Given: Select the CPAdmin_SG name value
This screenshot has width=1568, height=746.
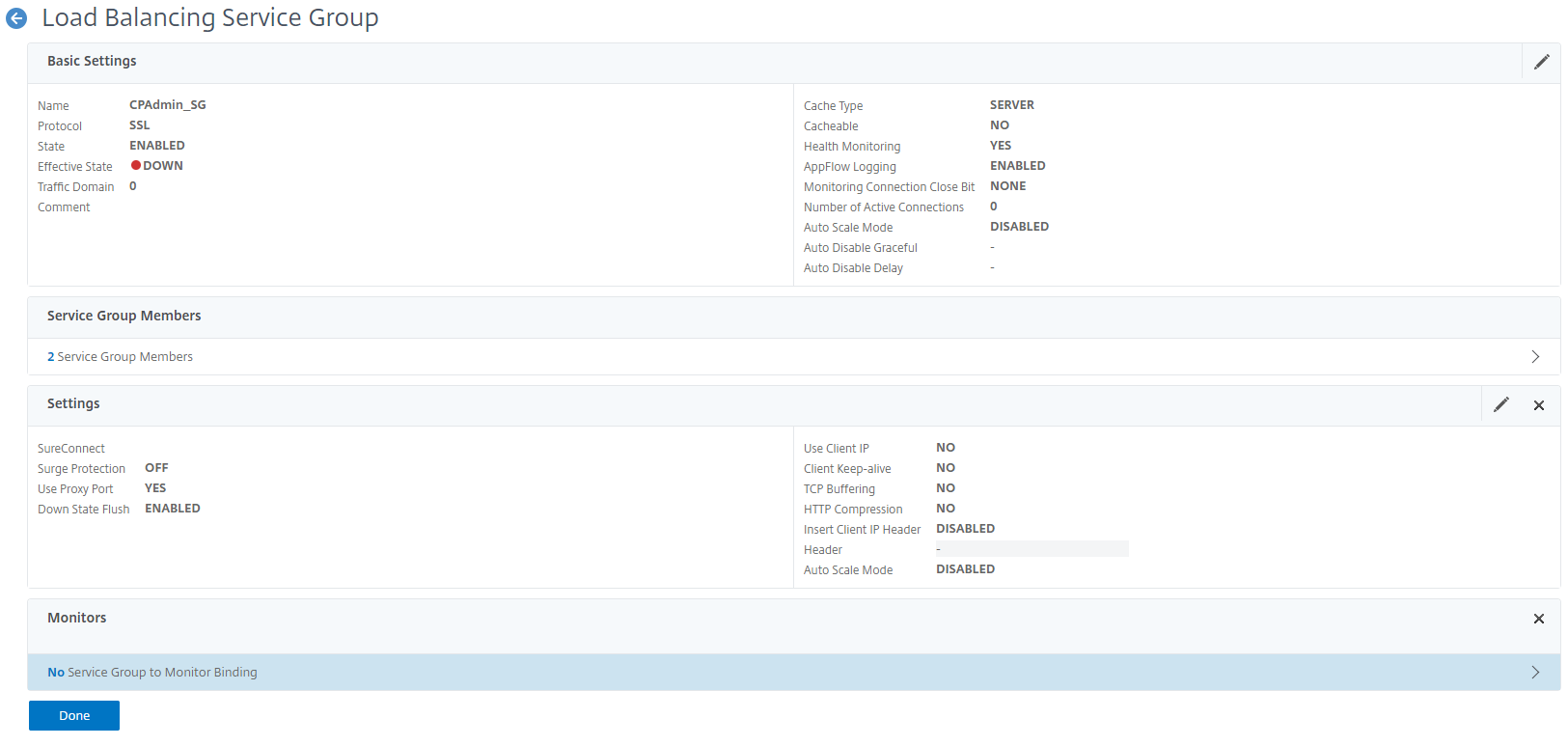Looking at the screenshot, I should tap(168, 105).
